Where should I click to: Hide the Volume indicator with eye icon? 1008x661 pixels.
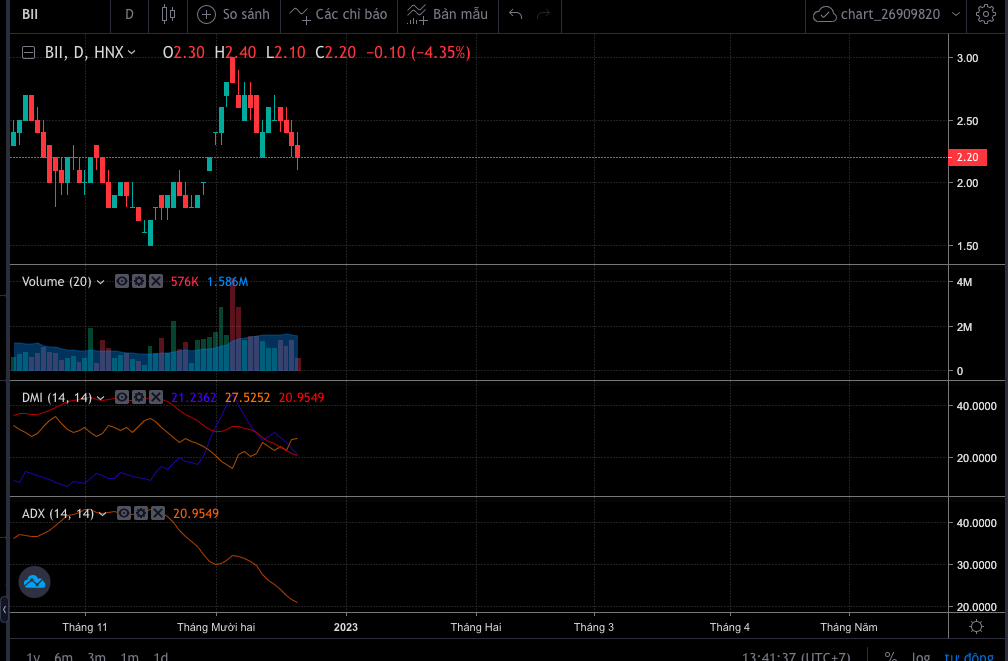[x=122, y=281]
